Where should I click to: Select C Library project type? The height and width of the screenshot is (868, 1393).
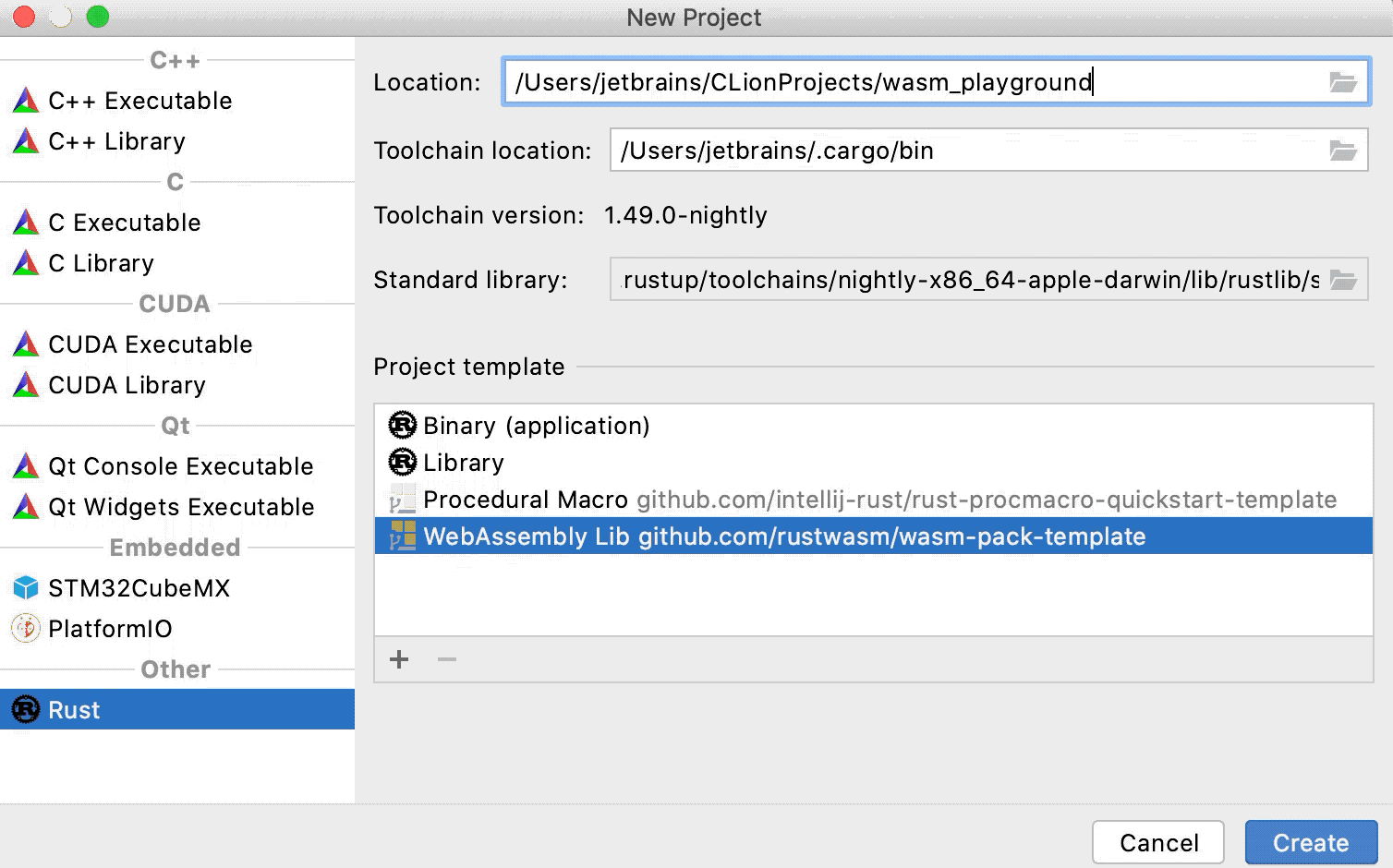[x=177, y=263]
